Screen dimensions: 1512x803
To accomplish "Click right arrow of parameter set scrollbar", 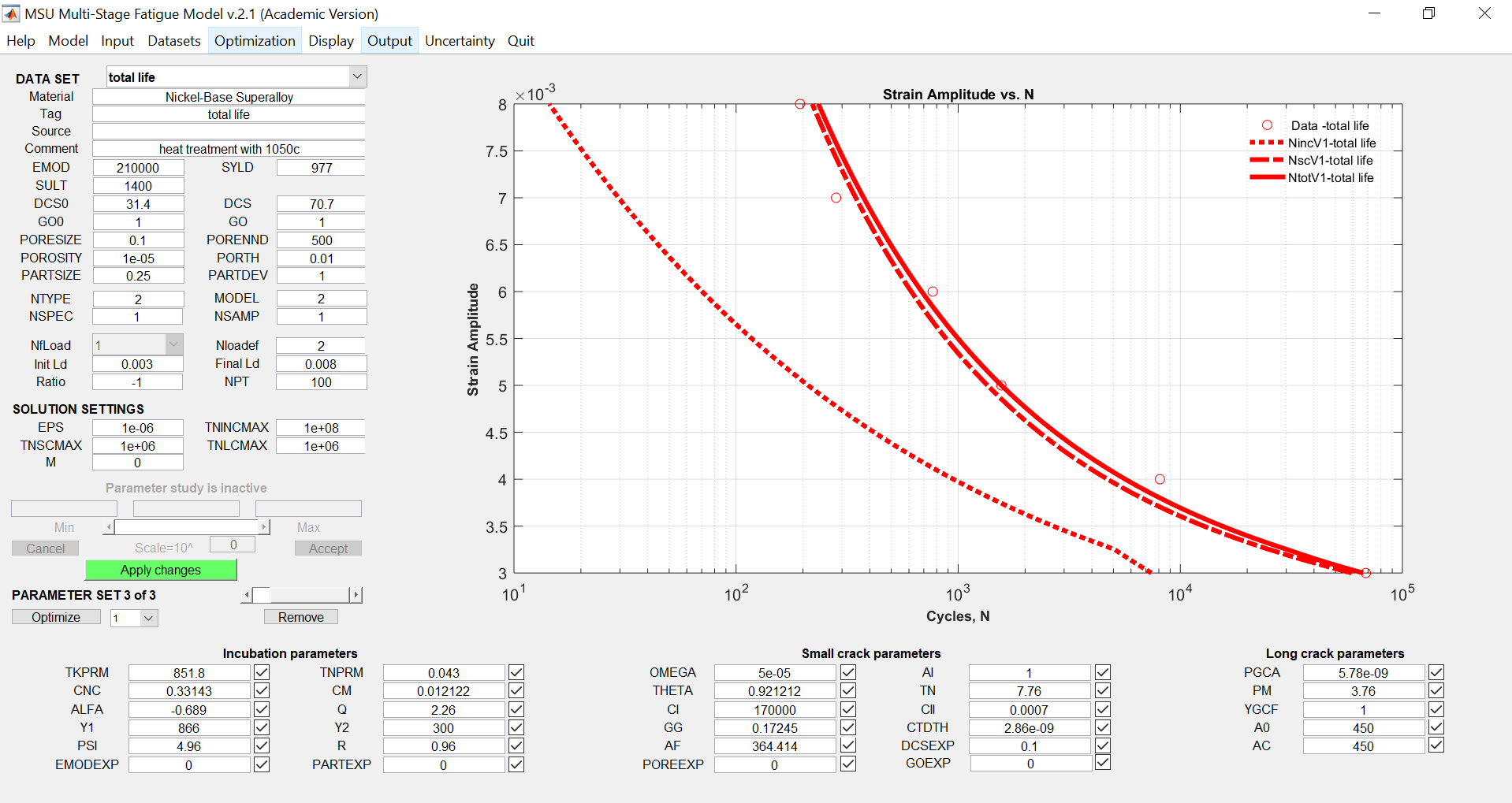I will [x=356, y=595].
